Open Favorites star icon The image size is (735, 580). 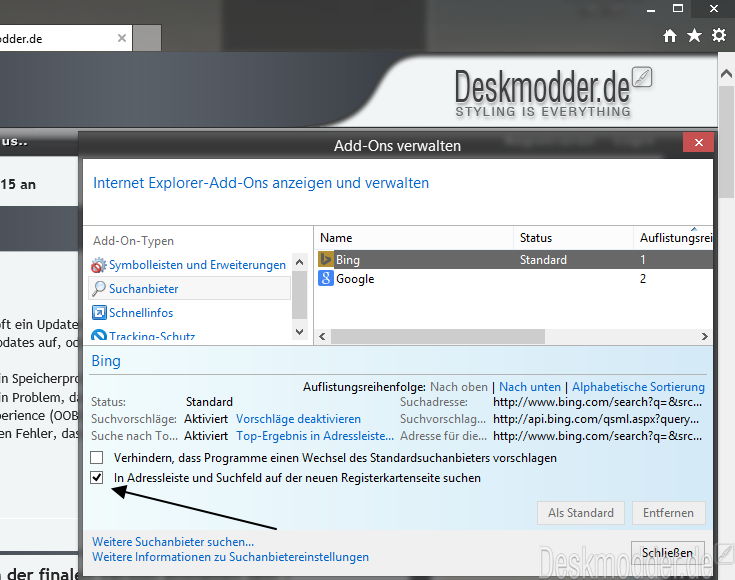tap(694, 35)
